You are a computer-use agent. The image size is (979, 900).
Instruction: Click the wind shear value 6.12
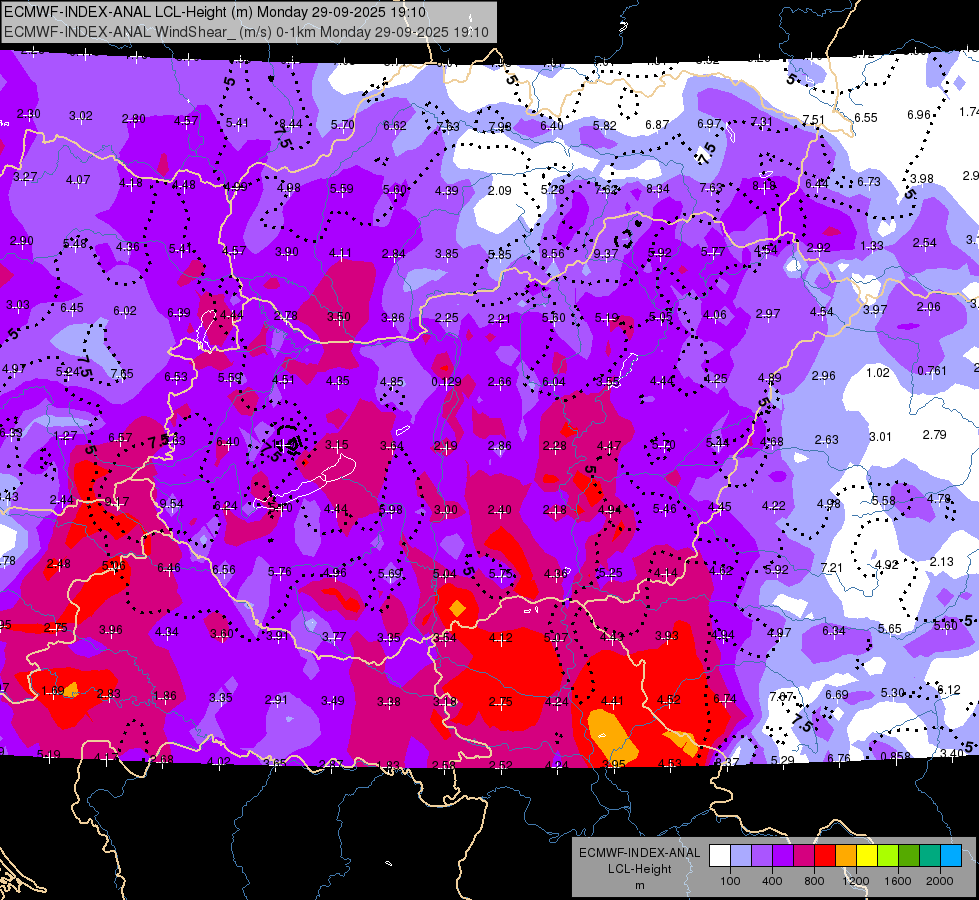point(948,690)
